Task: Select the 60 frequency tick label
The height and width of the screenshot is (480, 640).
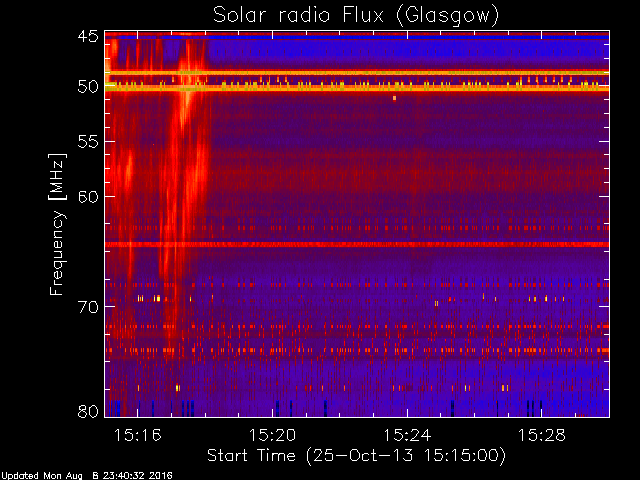Action: [x=88, y=196]
